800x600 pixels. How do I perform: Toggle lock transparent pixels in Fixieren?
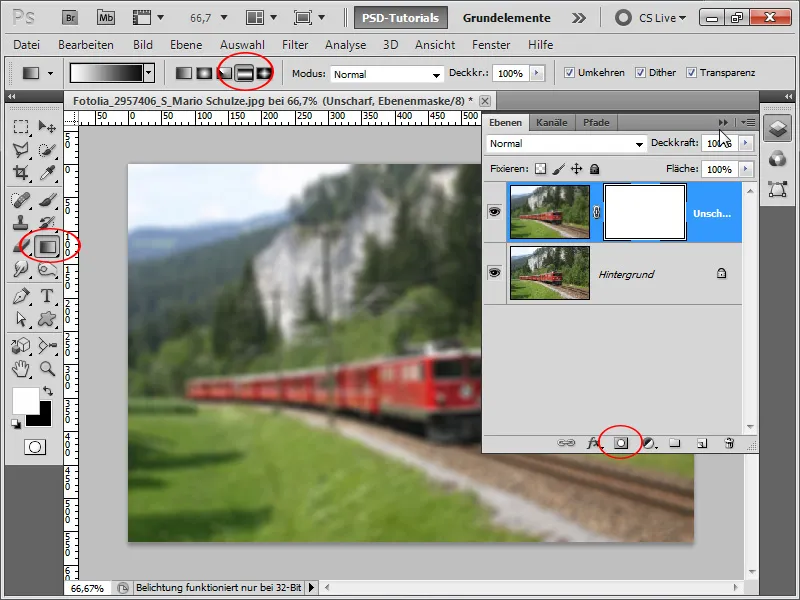pos(540,169)
